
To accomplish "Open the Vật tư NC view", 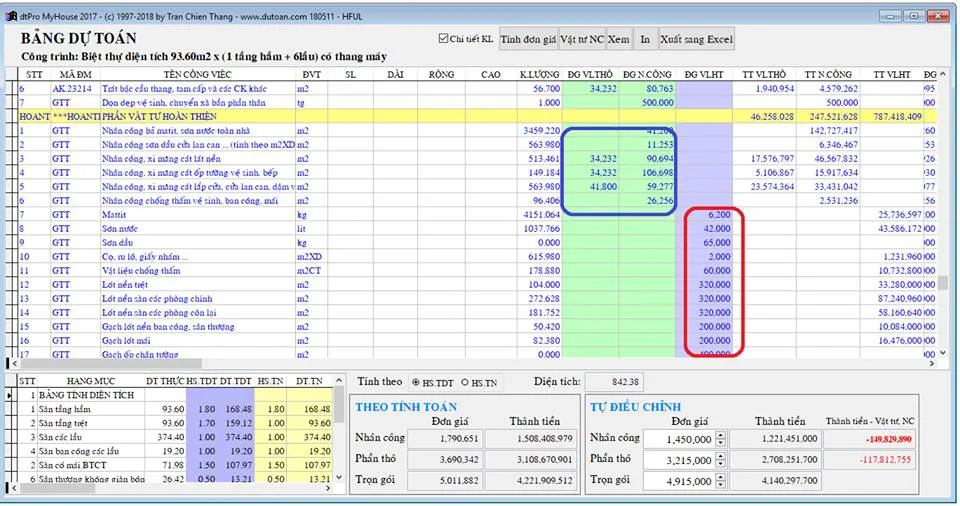I will tap(581, 39).
